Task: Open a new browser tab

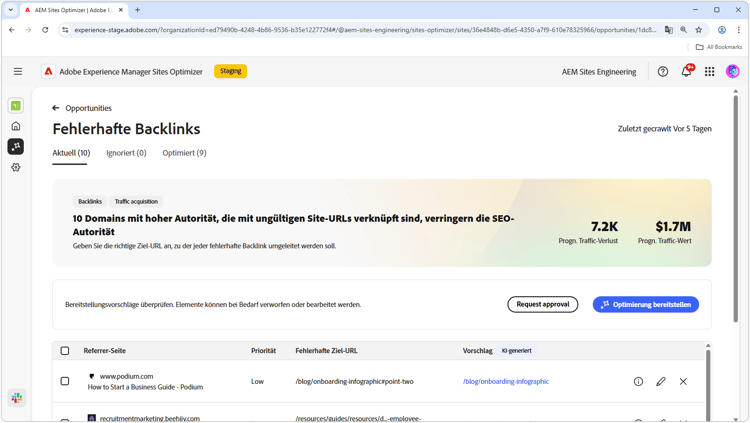Action: point(137,10)
